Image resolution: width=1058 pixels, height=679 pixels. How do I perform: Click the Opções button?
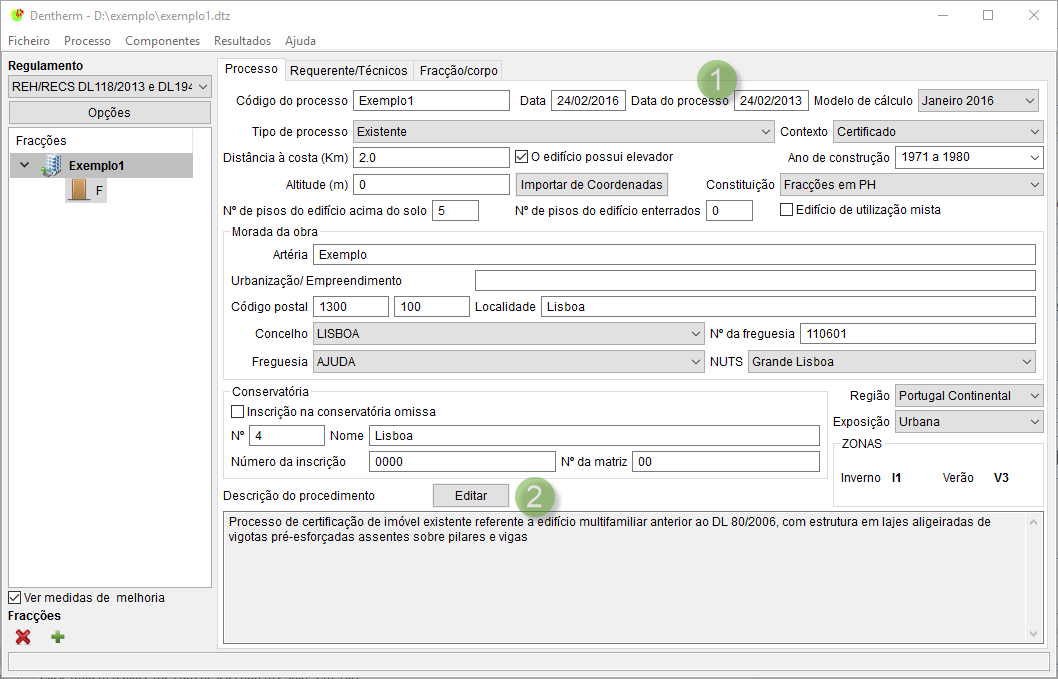tap(110, 113)
